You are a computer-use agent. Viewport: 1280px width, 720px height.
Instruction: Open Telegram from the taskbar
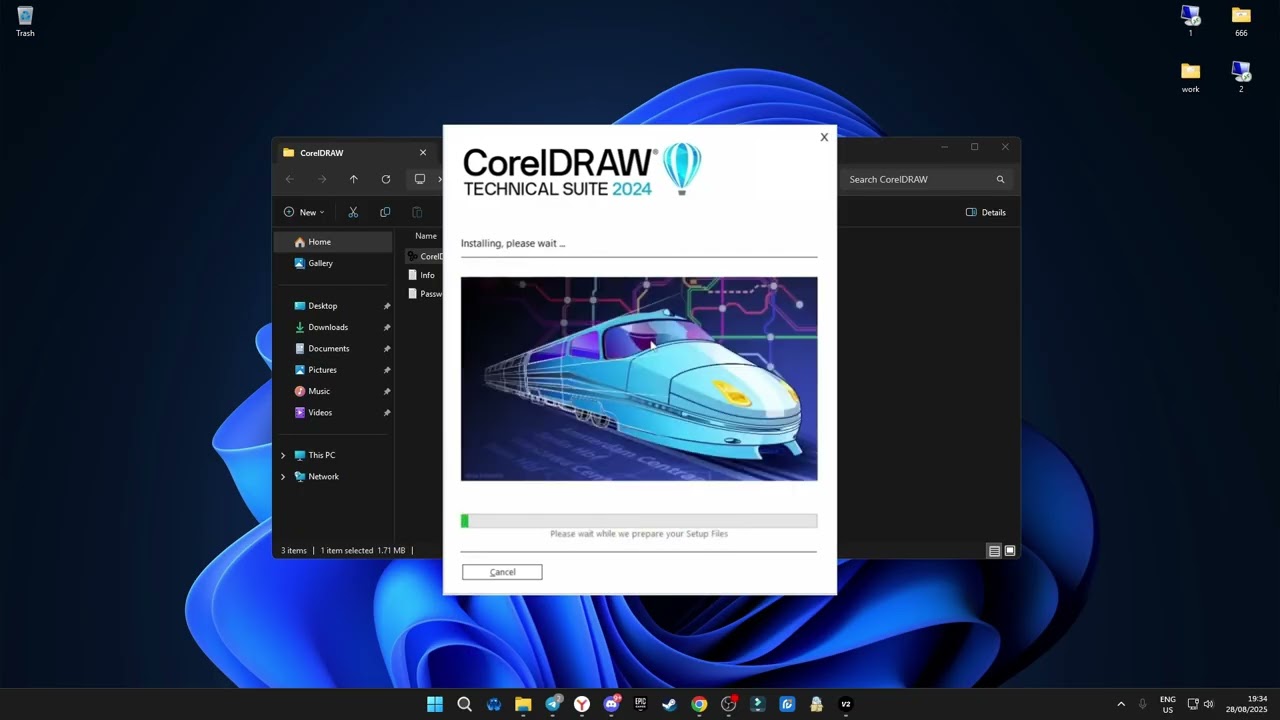pyautogui.click(x=553, y=704)
